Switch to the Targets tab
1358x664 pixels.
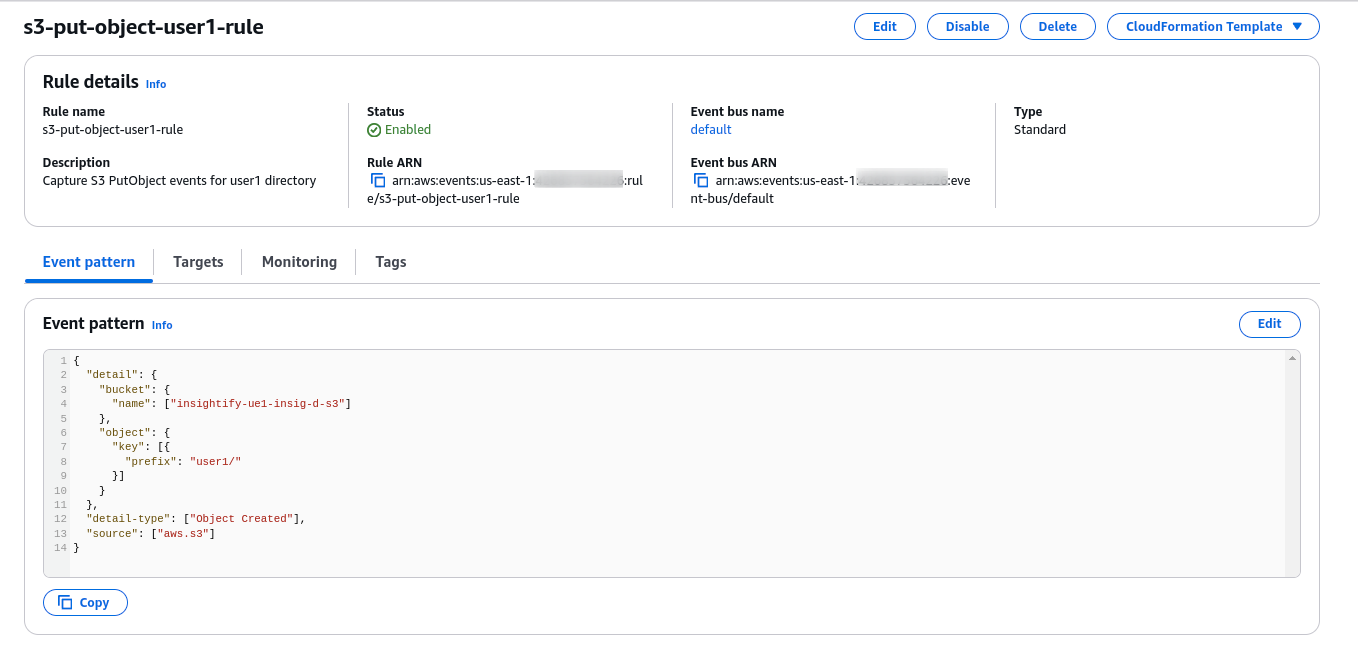(x=198, y=262)
